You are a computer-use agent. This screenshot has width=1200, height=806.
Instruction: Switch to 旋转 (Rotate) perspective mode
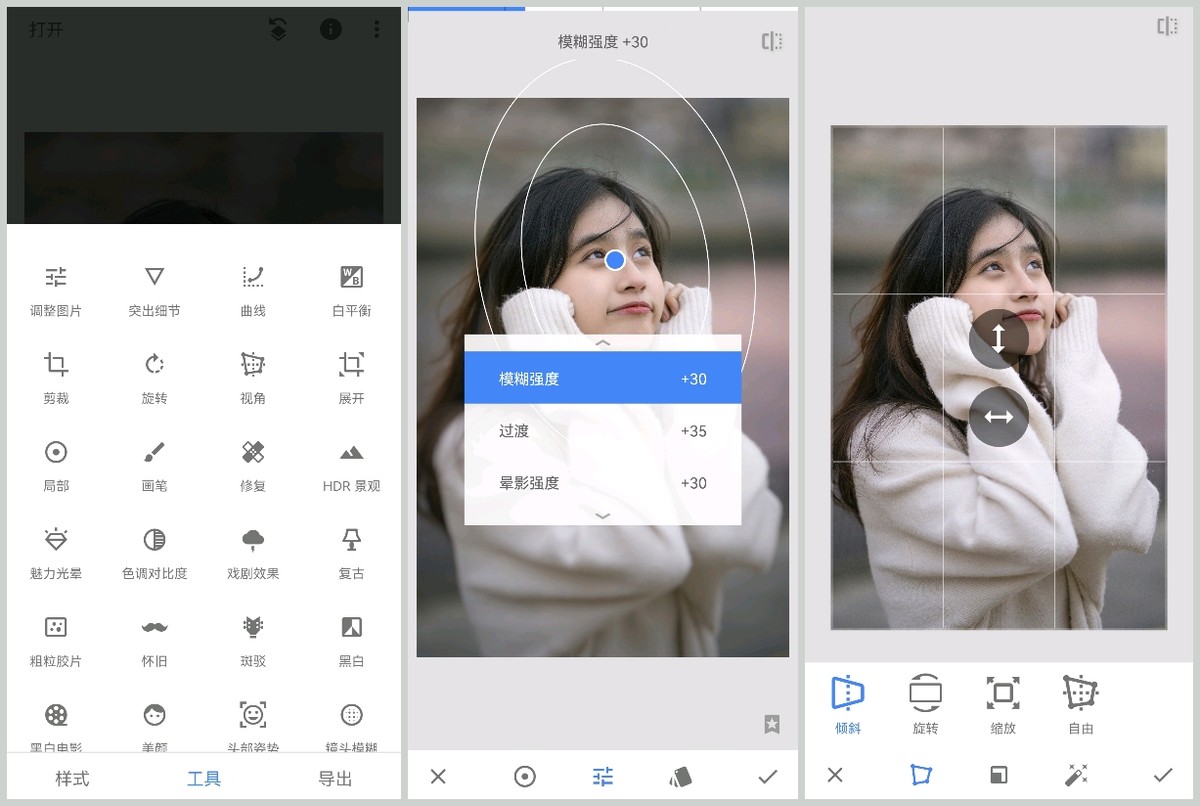point(924,703)
